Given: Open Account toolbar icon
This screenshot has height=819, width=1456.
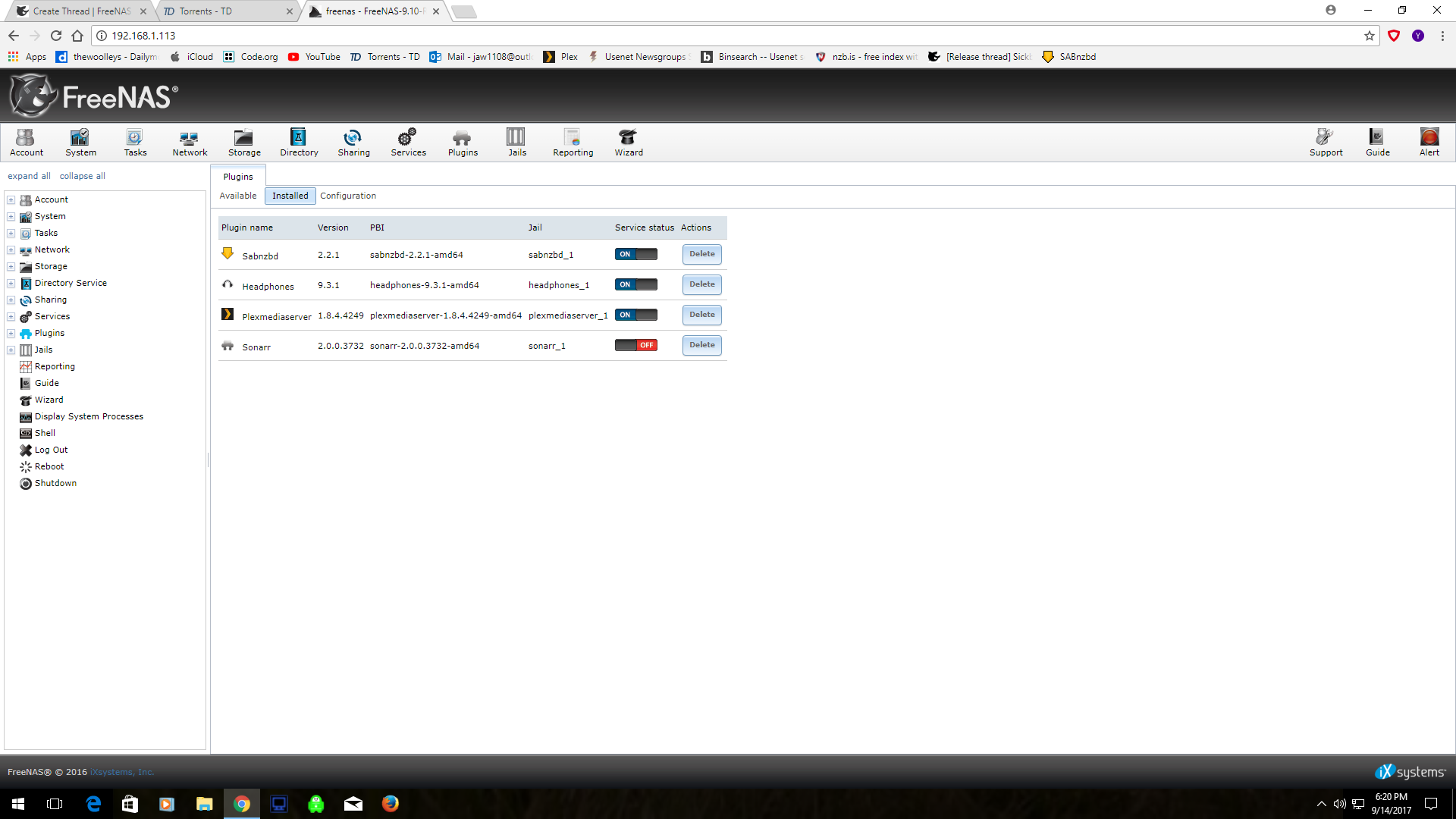Looking at the screenshot, I should pyautogui.click(x=27, y=142).
